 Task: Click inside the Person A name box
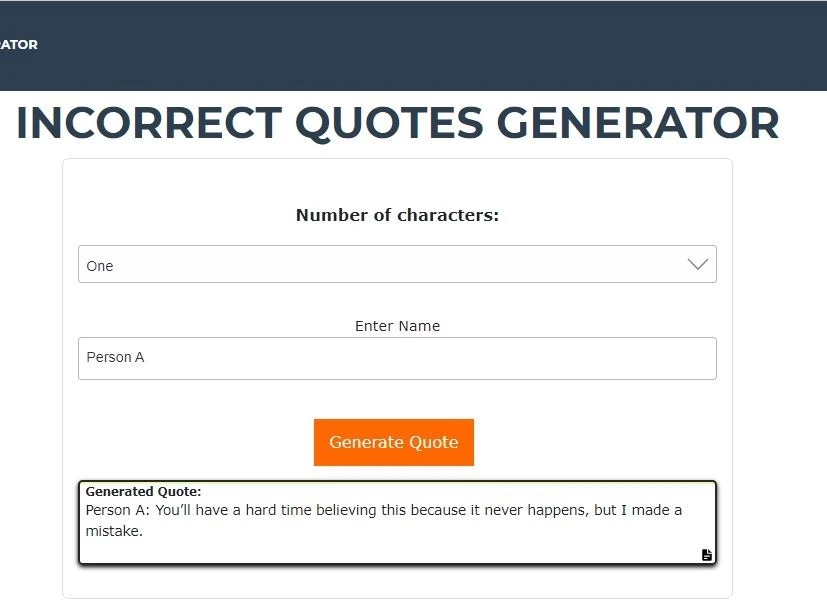[397, 357]
